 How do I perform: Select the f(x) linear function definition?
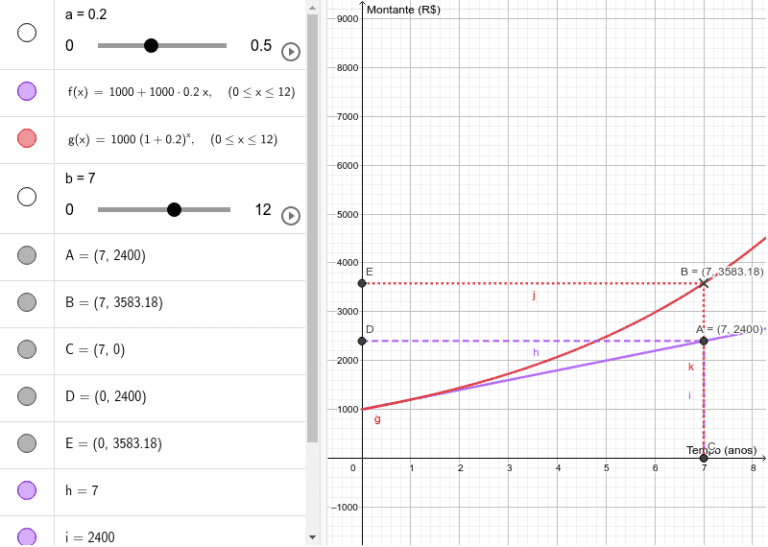(180, 92)
